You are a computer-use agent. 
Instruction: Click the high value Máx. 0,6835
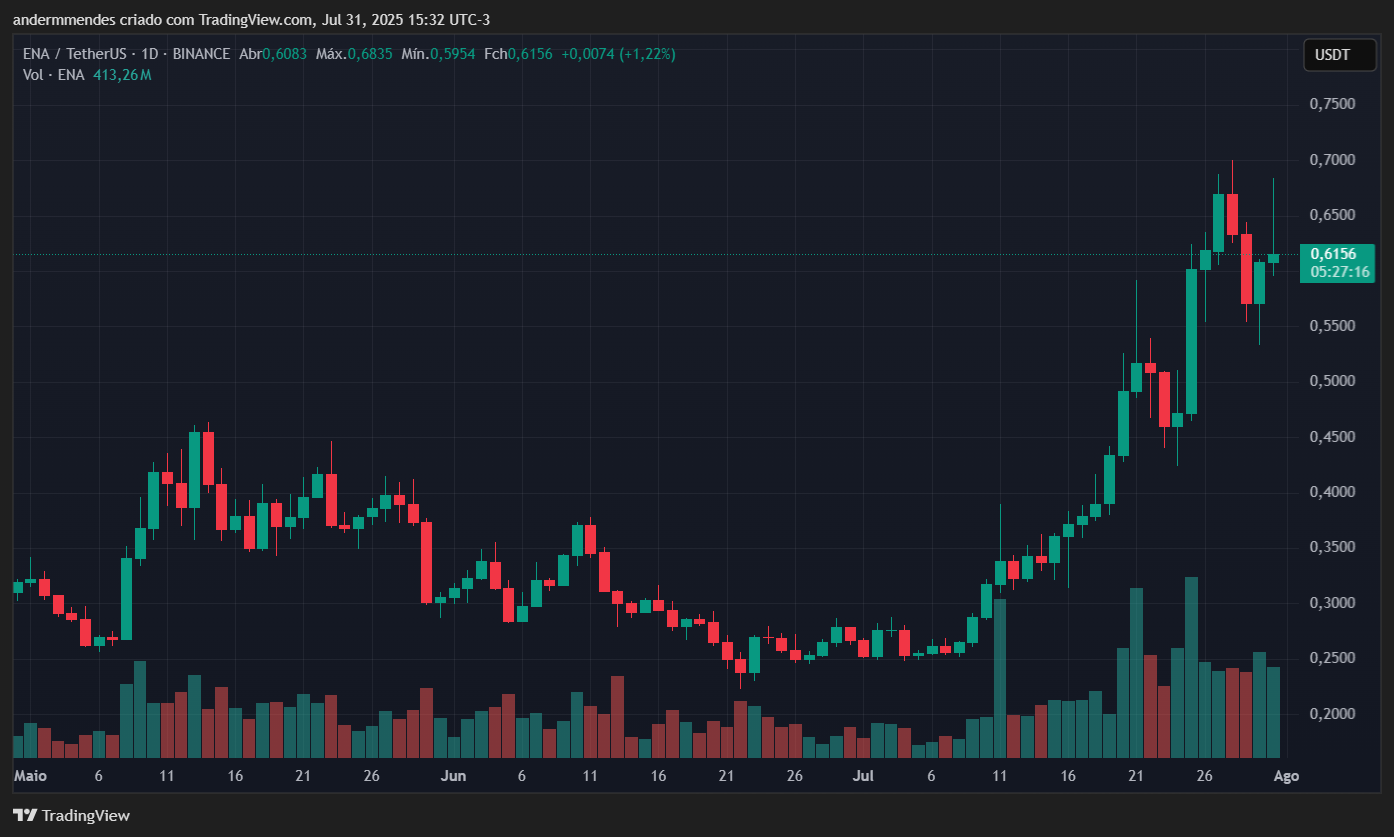354,54
